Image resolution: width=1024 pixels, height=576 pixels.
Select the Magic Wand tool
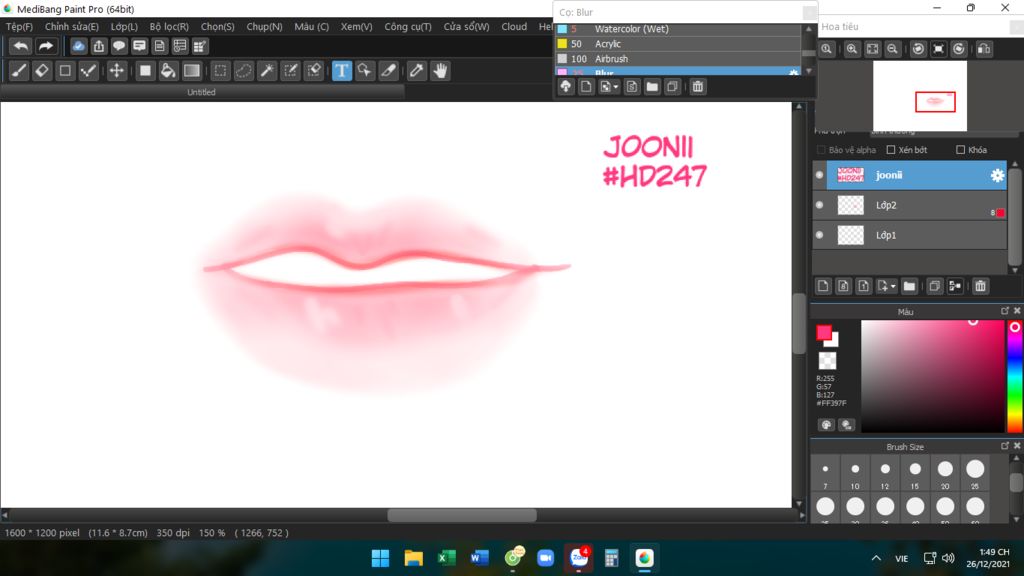pos(267,71)
